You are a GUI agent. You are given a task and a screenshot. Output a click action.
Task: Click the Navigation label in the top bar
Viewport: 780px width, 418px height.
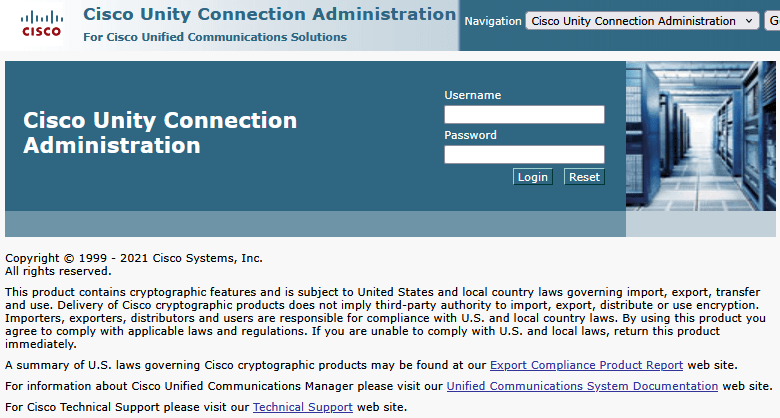pyautogui.click(x=492, y=21)
